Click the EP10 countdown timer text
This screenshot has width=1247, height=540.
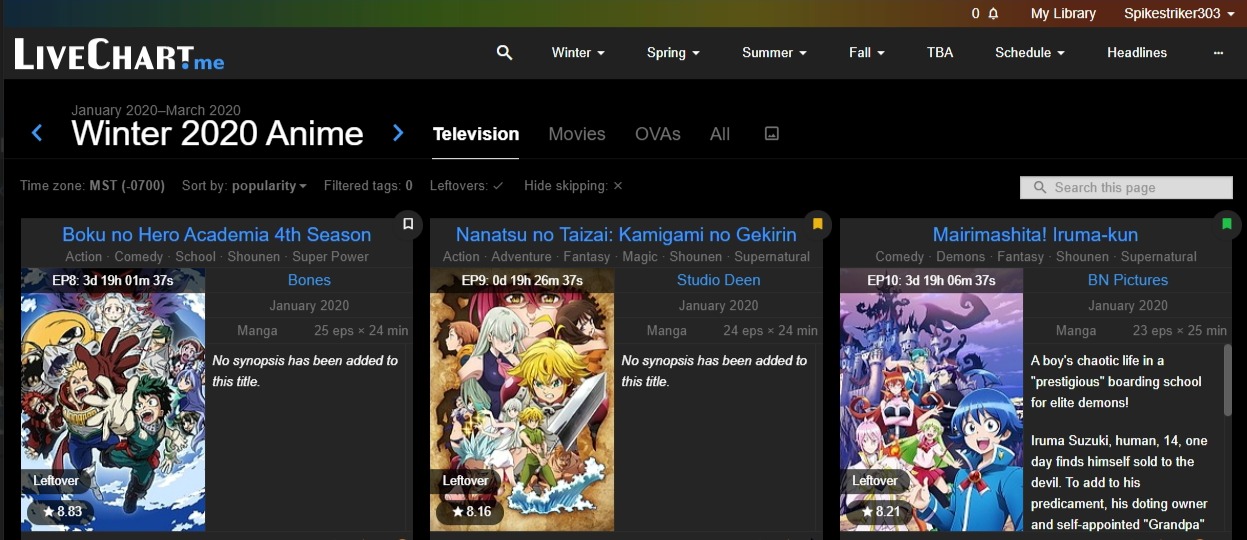click(931, 280)
